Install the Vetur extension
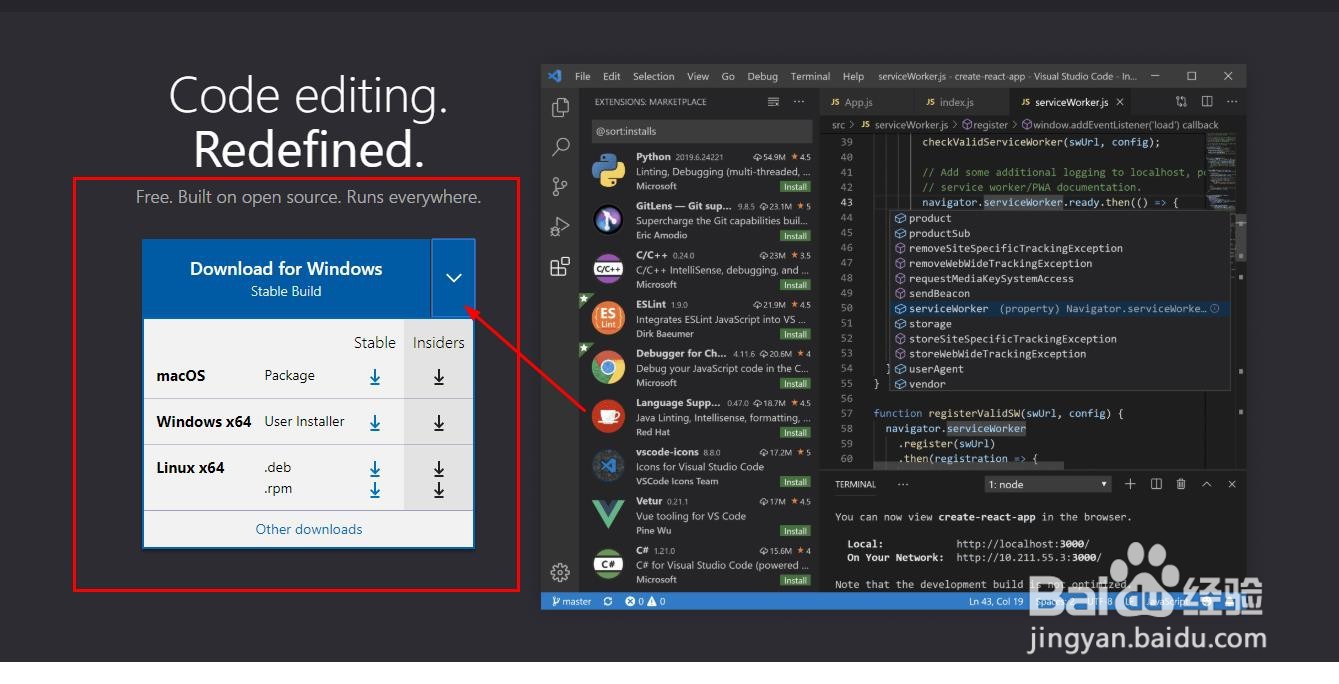 tap(795, 531)
